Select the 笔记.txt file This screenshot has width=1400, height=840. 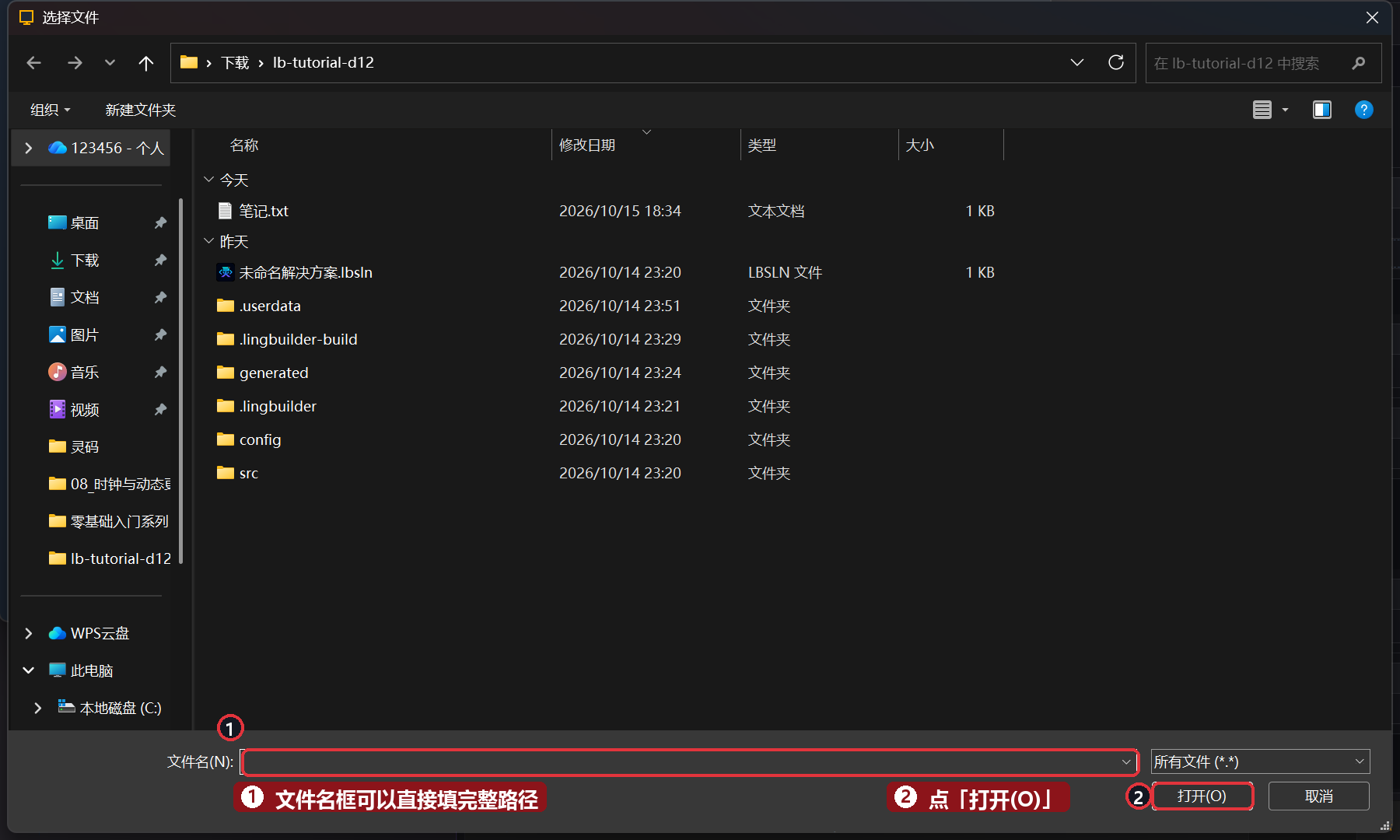coord(263,211)
